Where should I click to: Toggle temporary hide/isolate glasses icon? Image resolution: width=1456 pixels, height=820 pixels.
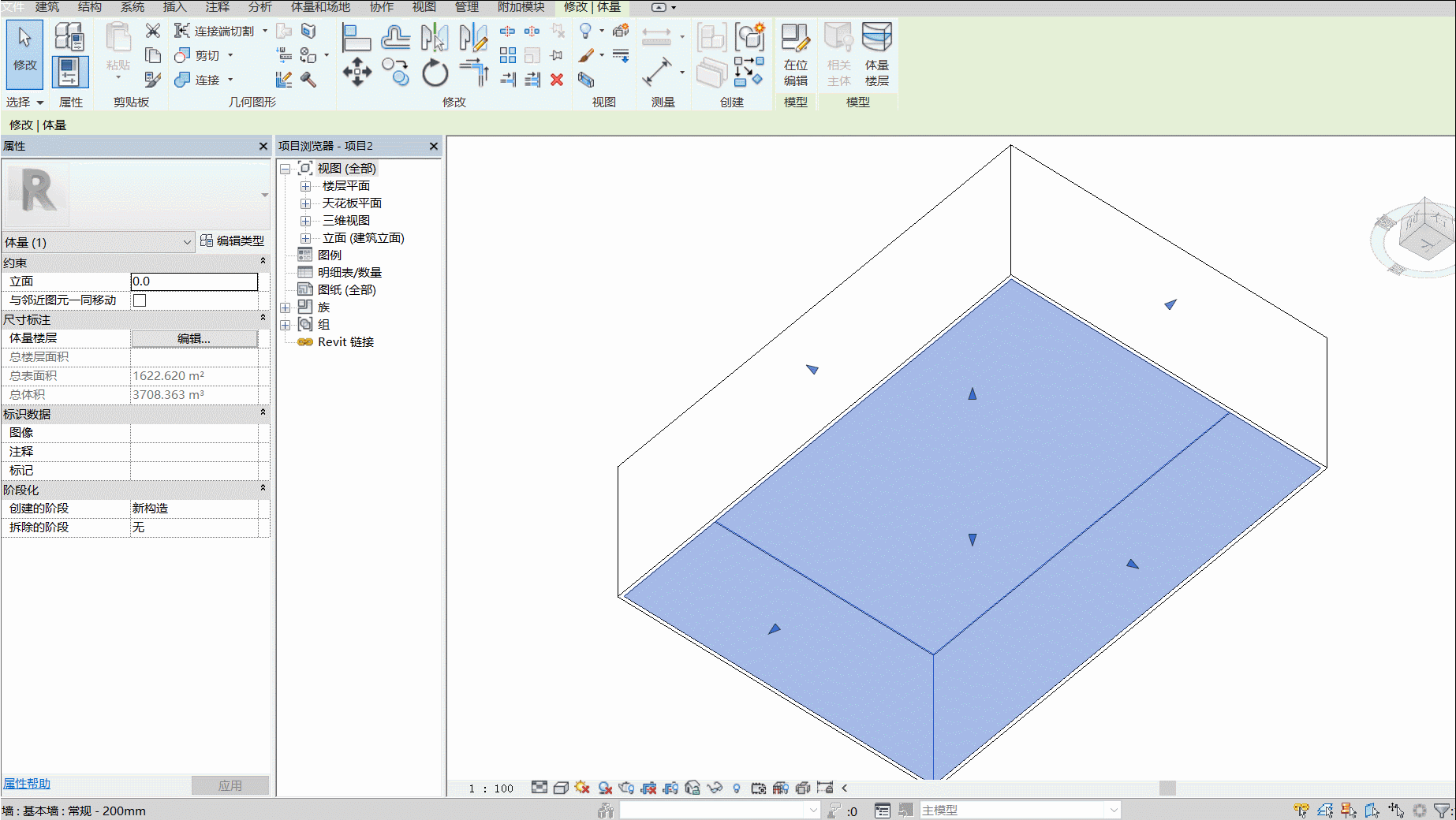point(715,788)
